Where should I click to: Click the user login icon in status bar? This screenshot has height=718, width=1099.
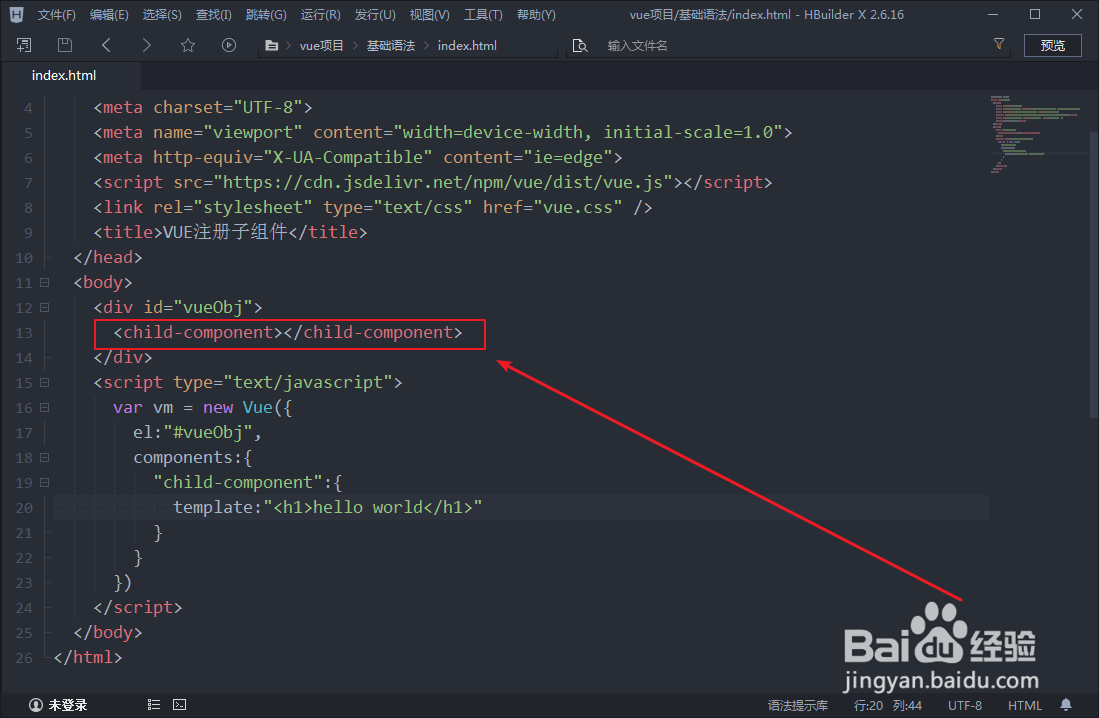(36, 705)
